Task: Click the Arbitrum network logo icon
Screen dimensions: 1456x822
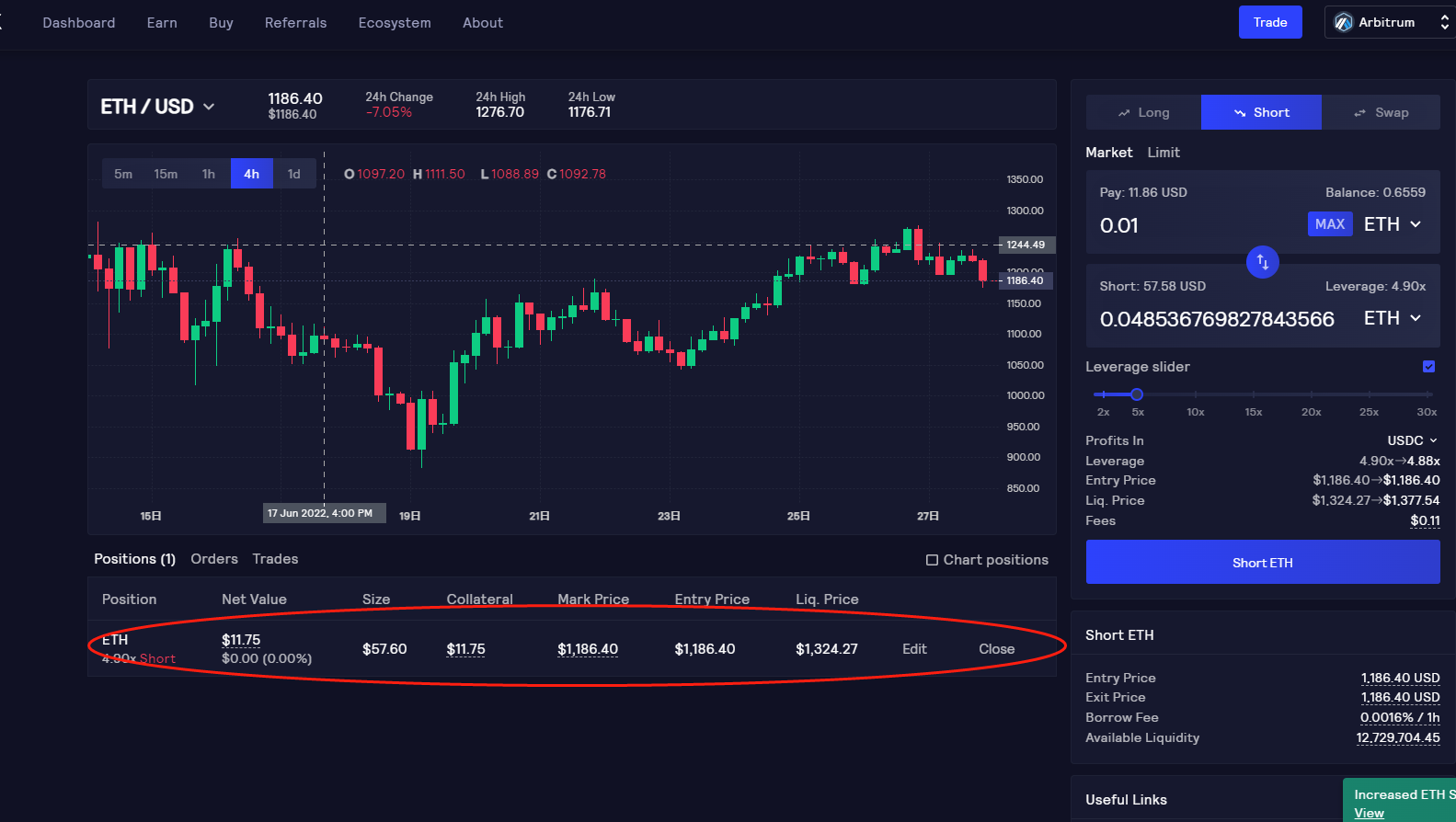Action: pyautogui.click(x=1343, y=23)
